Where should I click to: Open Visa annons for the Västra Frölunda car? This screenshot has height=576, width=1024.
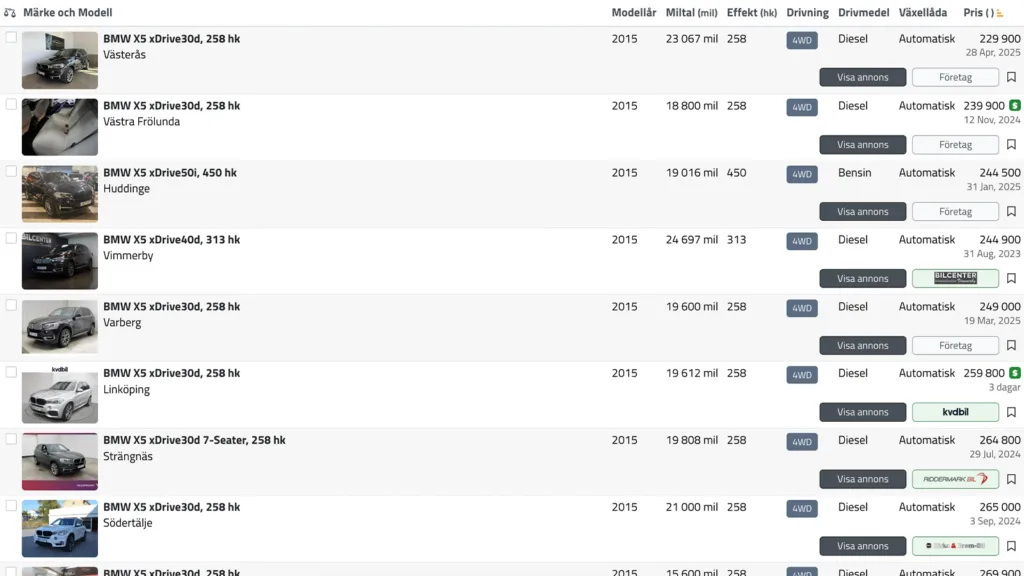tap(863, 144)
